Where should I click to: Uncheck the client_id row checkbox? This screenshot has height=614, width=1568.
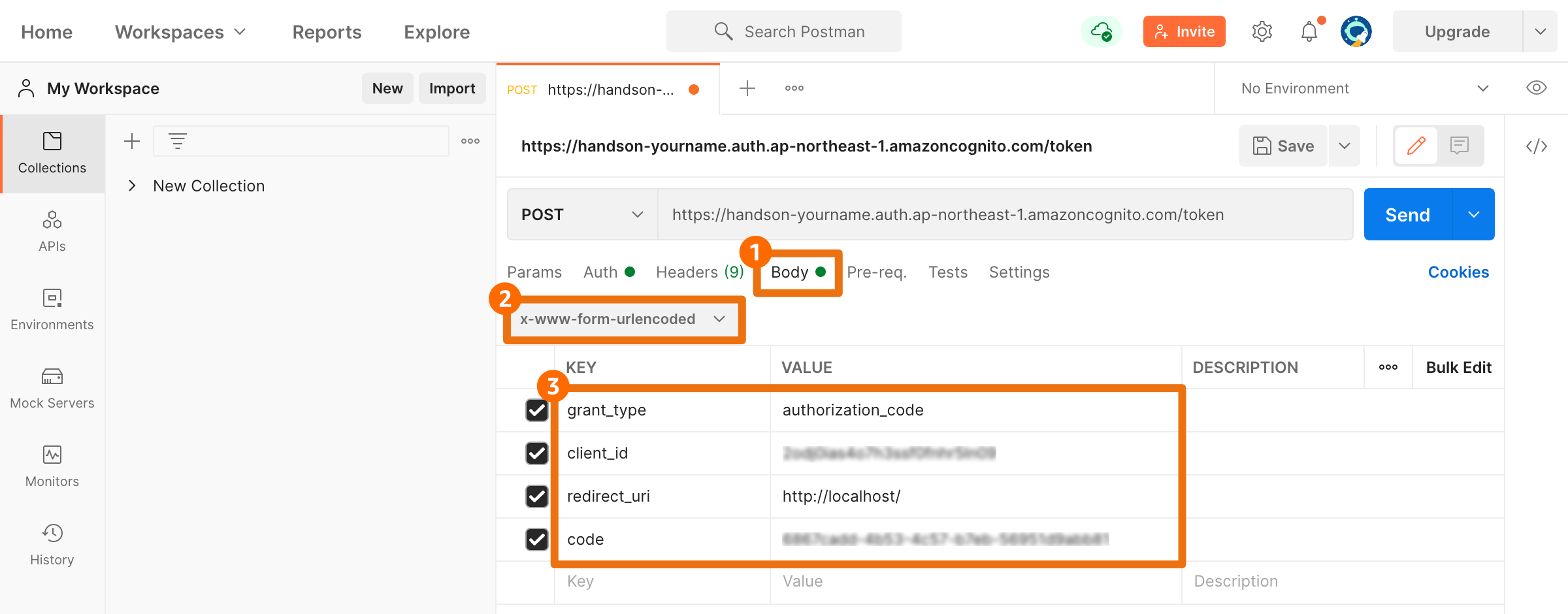click(x=537, y=453)
